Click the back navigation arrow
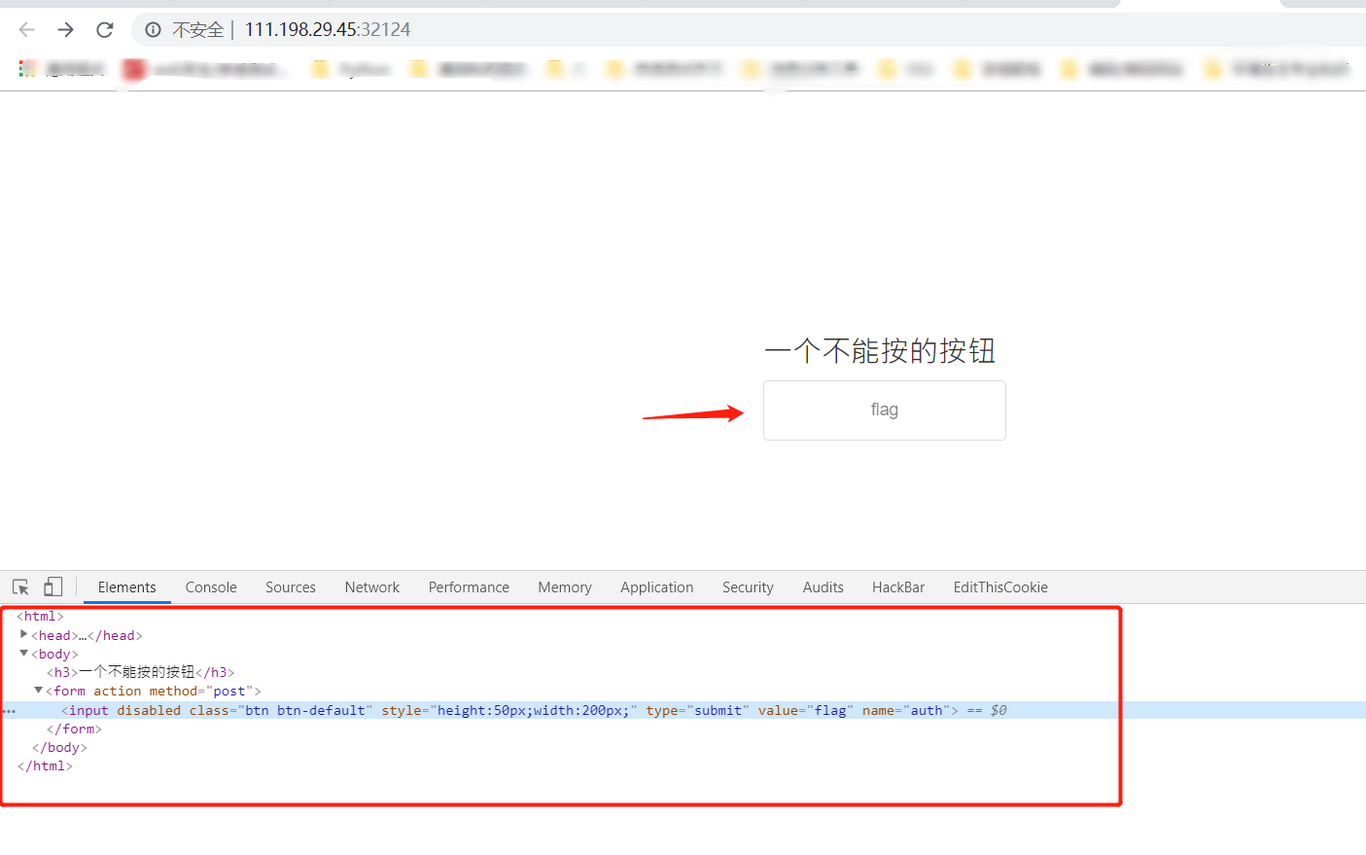Image resolution: width=1366 pixels, height=855 pixels. pyautogui.click(x=25, y=30)
